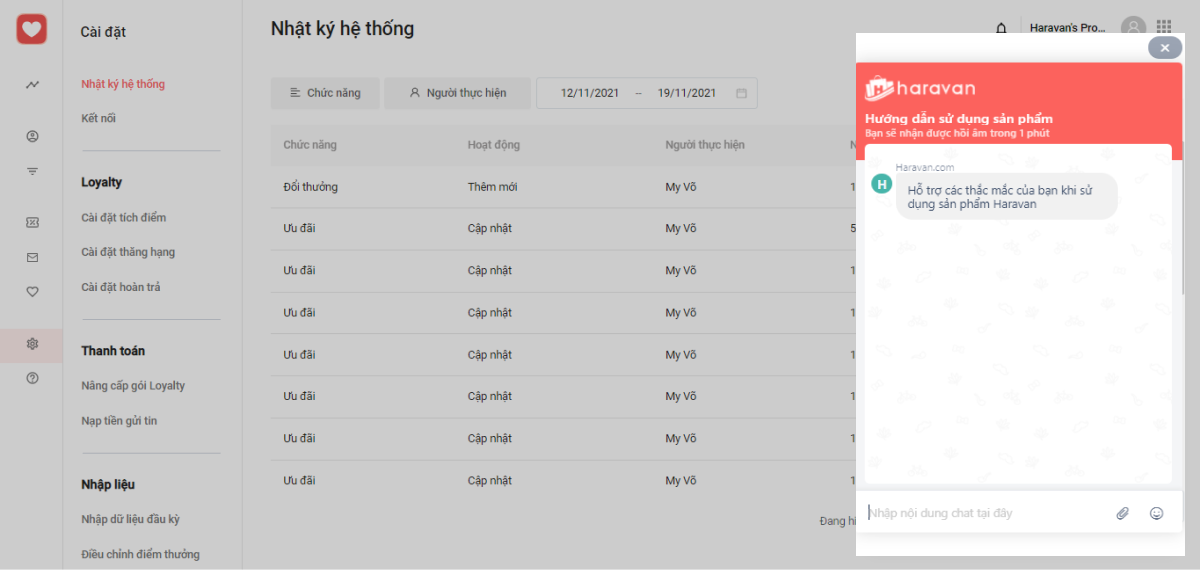The height and width of the screenshot is (570, 1200).
Task: Open Điều chỉnh điểm thưởng link
Action: coord(140,555)
